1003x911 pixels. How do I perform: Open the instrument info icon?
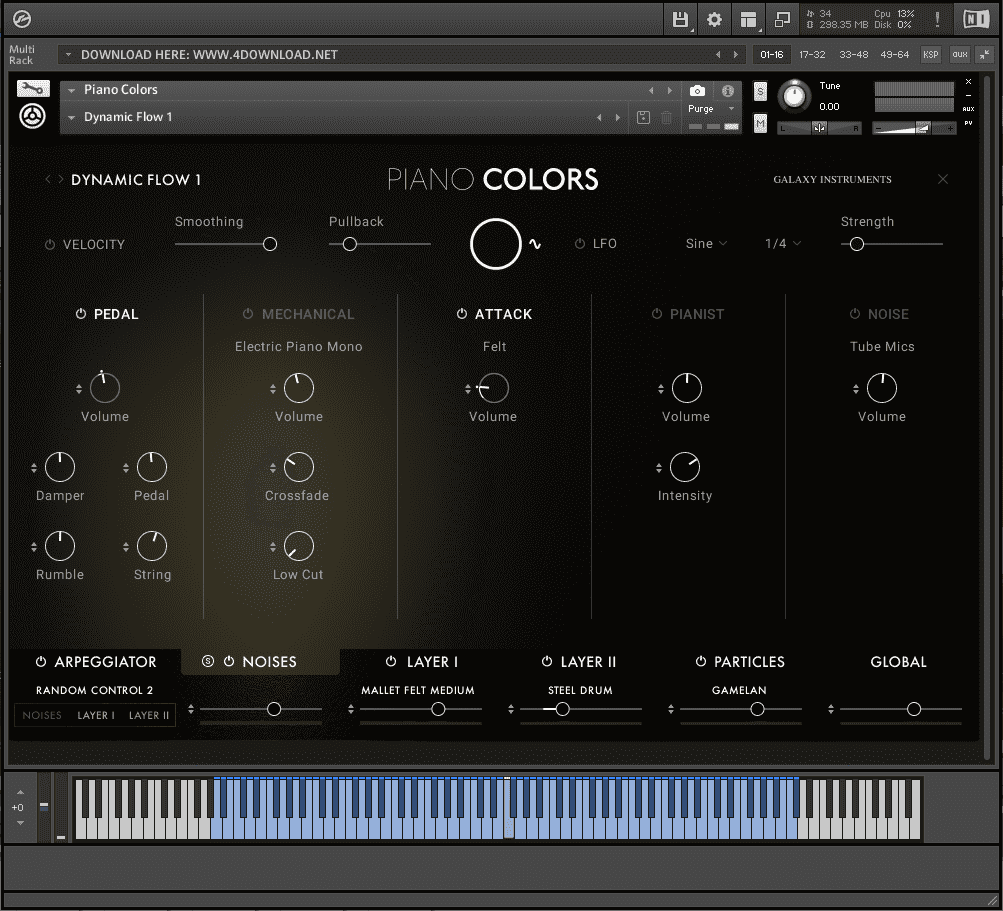click(x=727, y=91)
